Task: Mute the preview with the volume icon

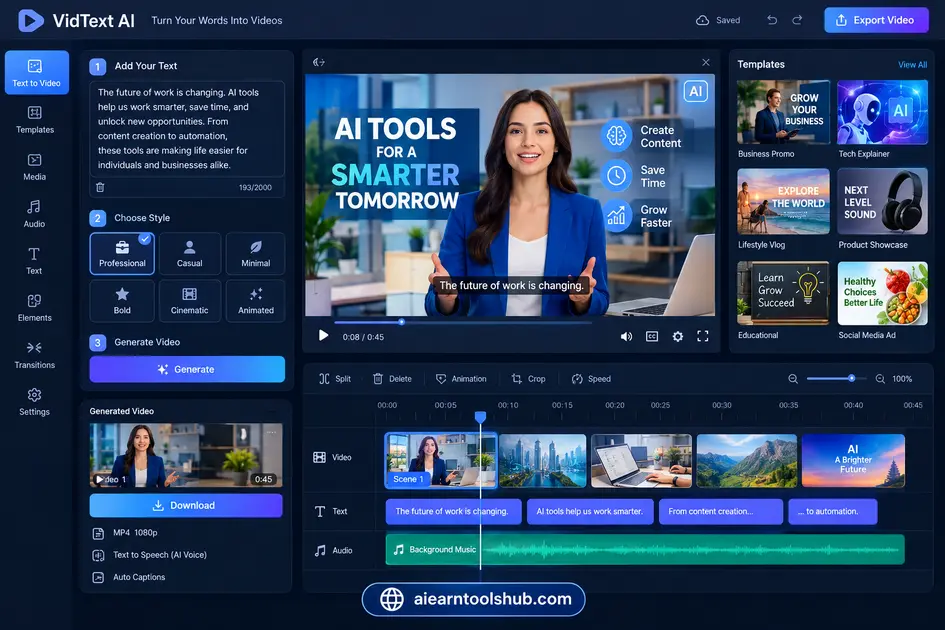Action: click(x=626, y=336)
